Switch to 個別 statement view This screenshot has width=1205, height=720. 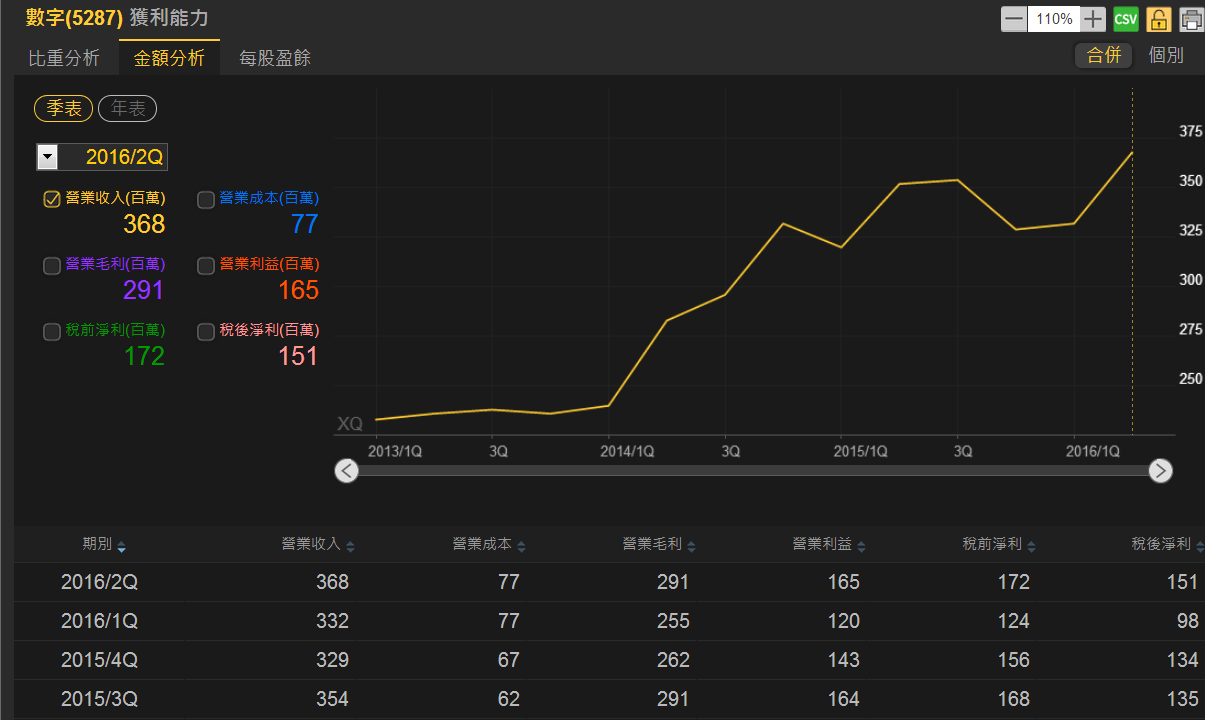coord(1166,55)
